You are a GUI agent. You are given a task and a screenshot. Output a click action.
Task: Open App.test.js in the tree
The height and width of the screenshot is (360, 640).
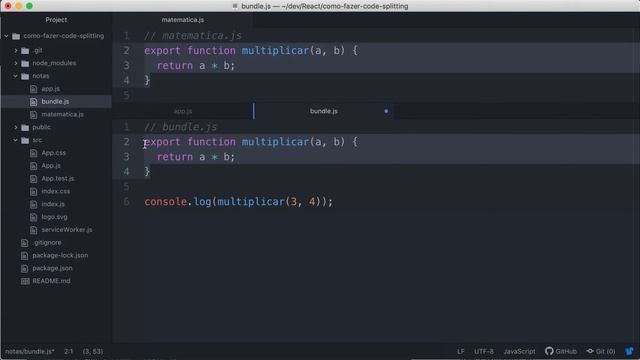[58, 178]
